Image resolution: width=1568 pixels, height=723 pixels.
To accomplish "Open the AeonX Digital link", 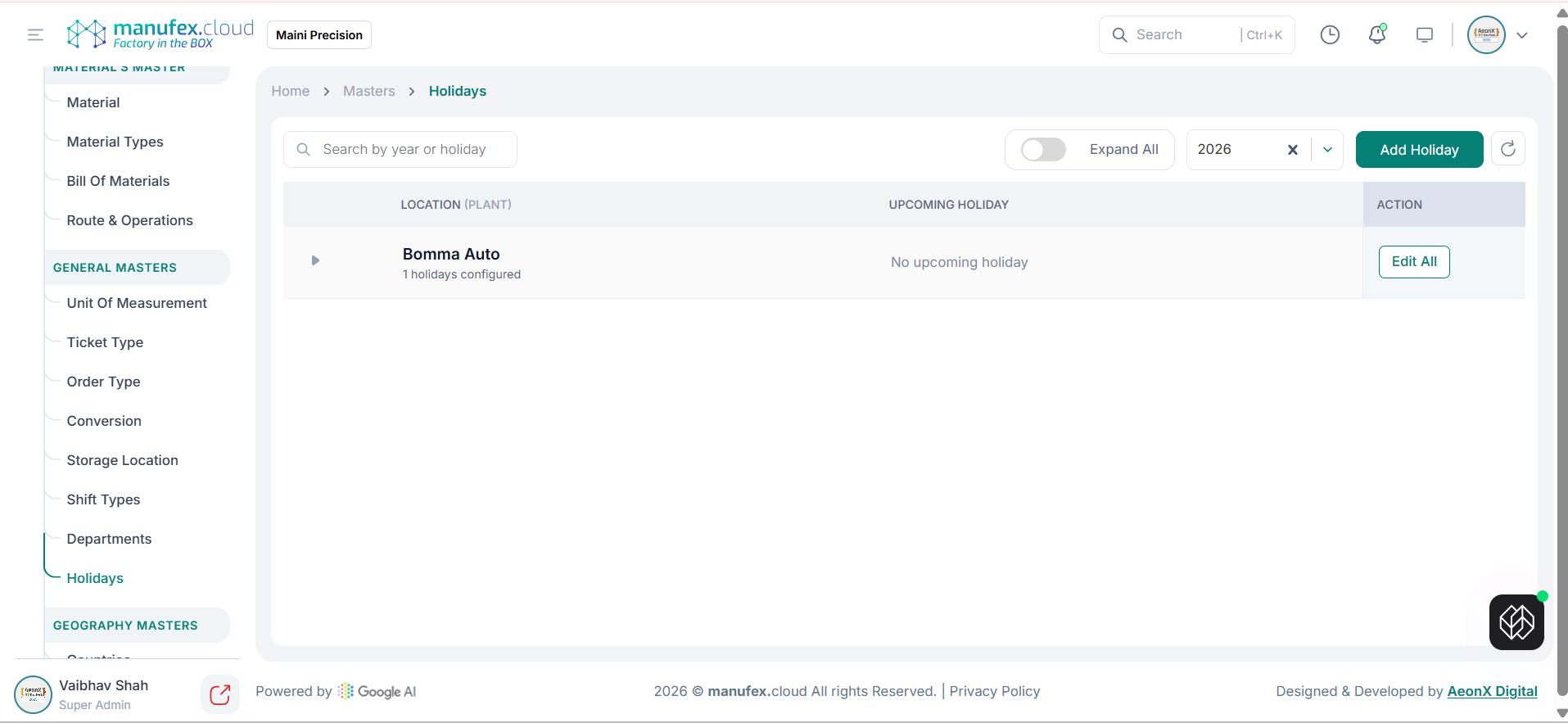I will pyautogui.click(x=1492, y=691).
